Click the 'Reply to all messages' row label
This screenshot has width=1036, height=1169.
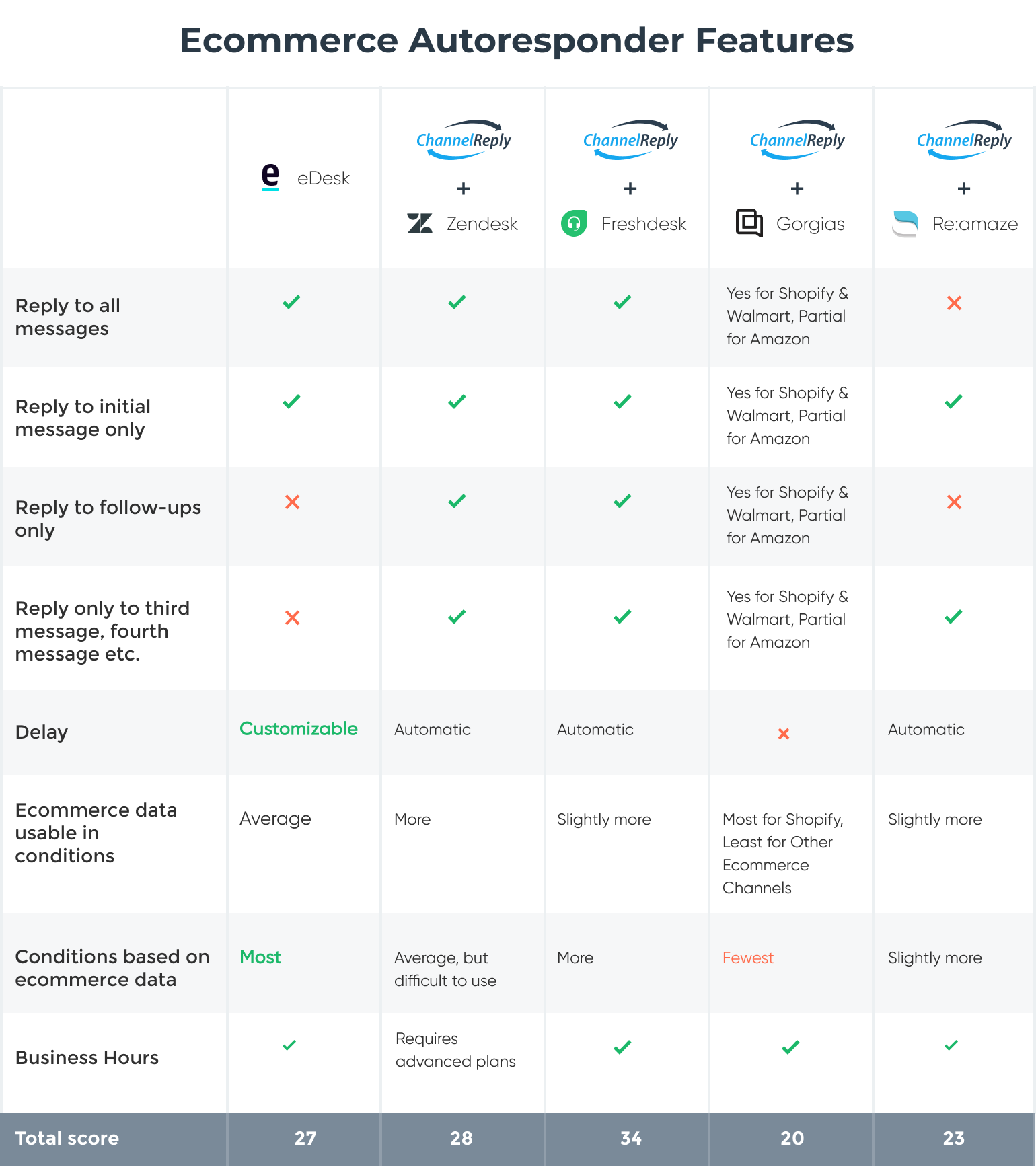point(68,317)
